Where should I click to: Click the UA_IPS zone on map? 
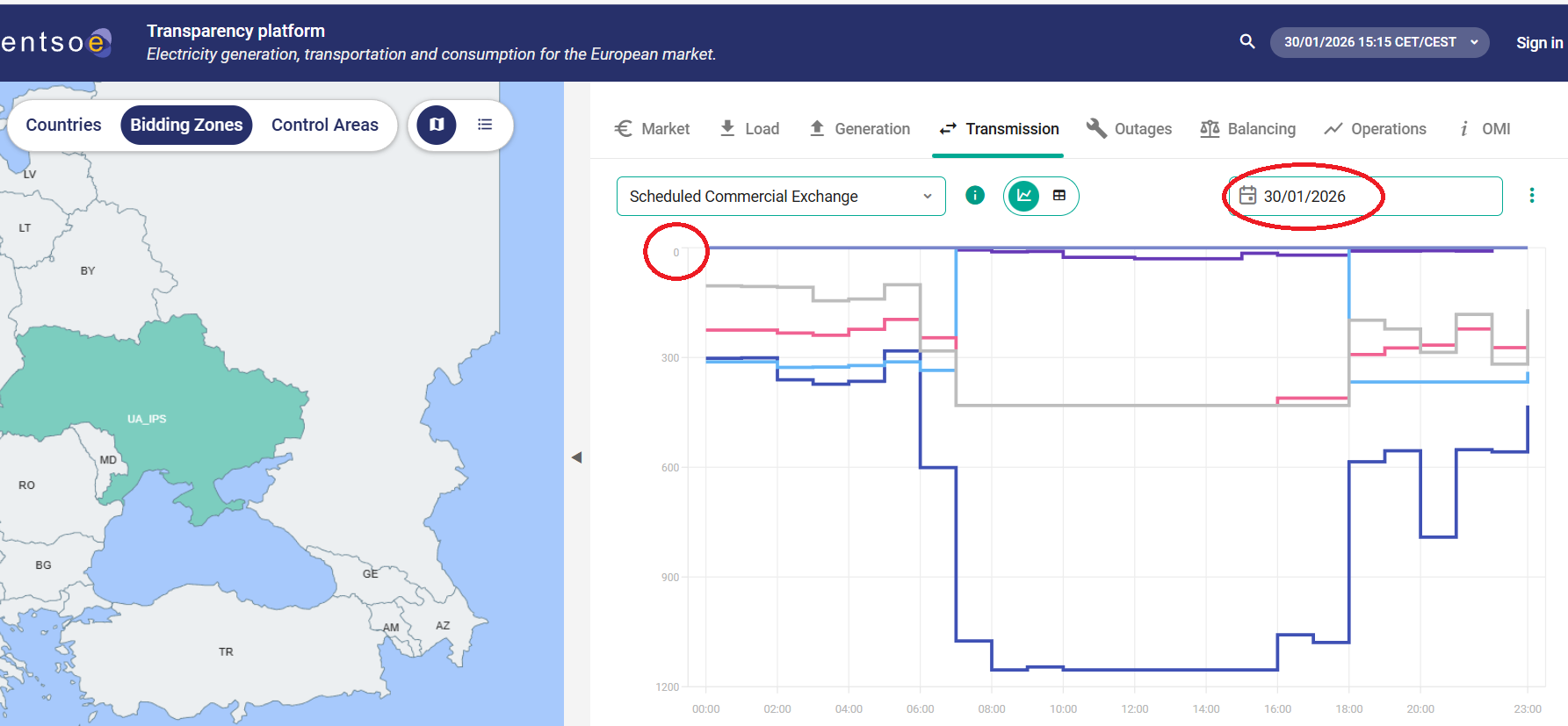click(x=147, y=418)
